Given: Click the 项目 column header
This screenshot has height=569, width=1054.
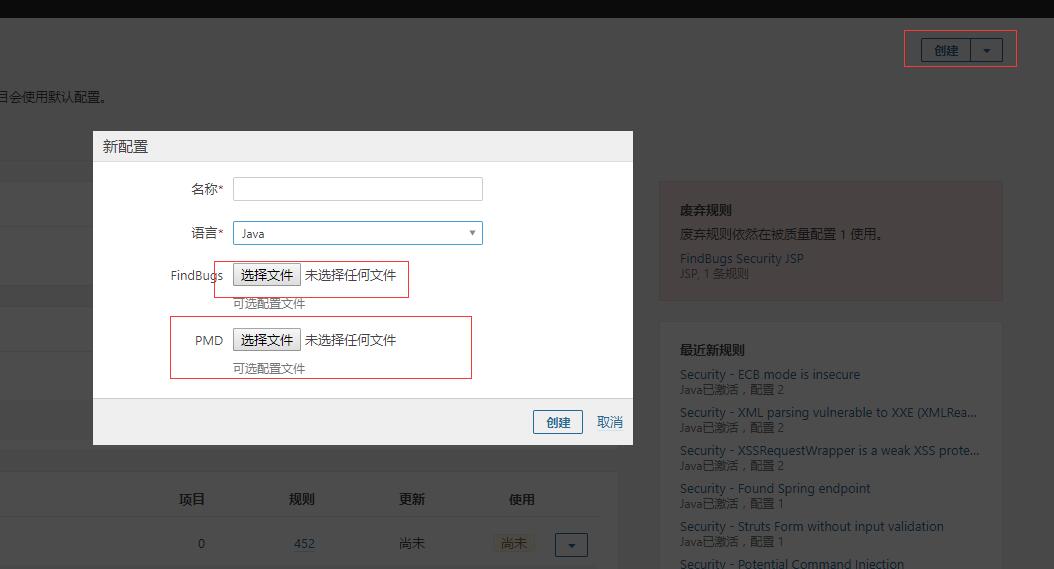Looking at the screenshot, I should coord(192,499).
